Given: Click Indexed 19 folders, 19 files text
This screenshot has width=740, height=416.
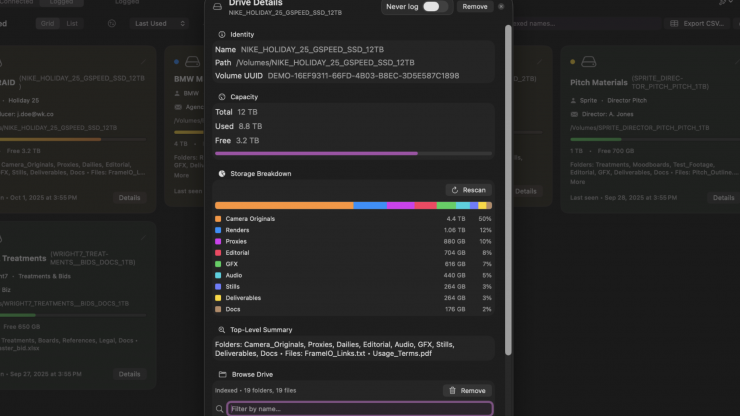Looking at the screenshot, I should click(255, 391).
